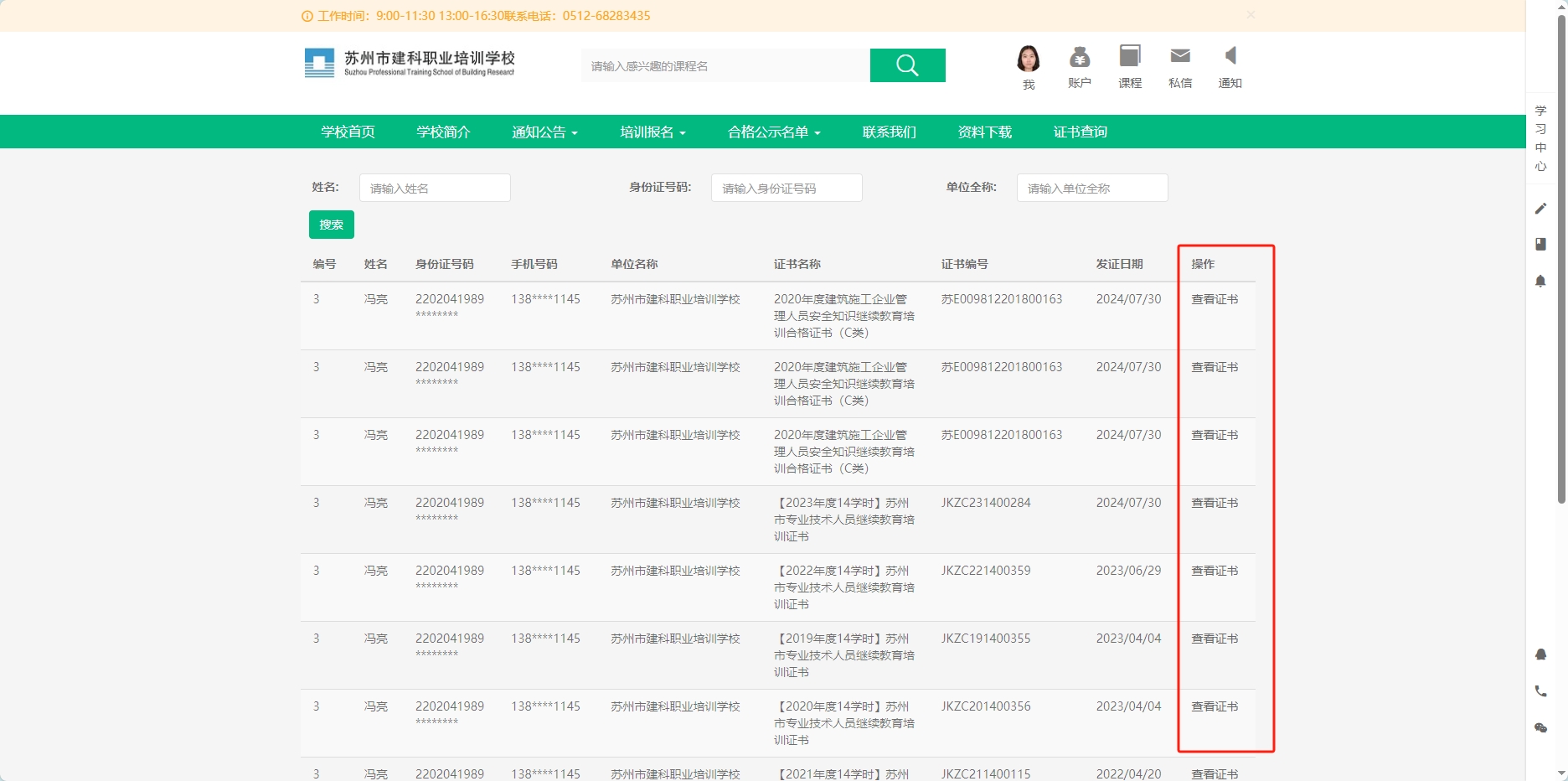Click the school logo in the header
The image size is (1568, 781).
(410, 63)
